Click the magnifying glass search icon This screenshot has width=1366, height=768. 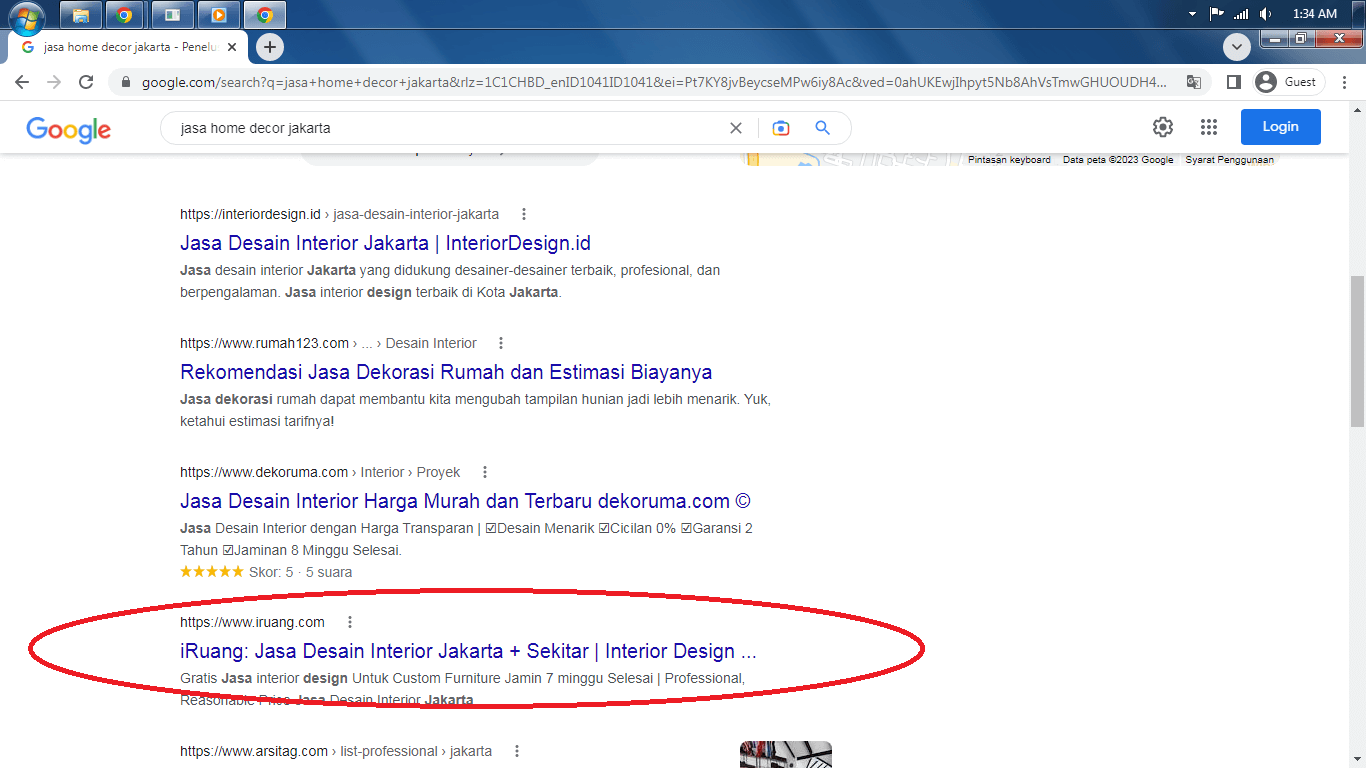[823, 128]
